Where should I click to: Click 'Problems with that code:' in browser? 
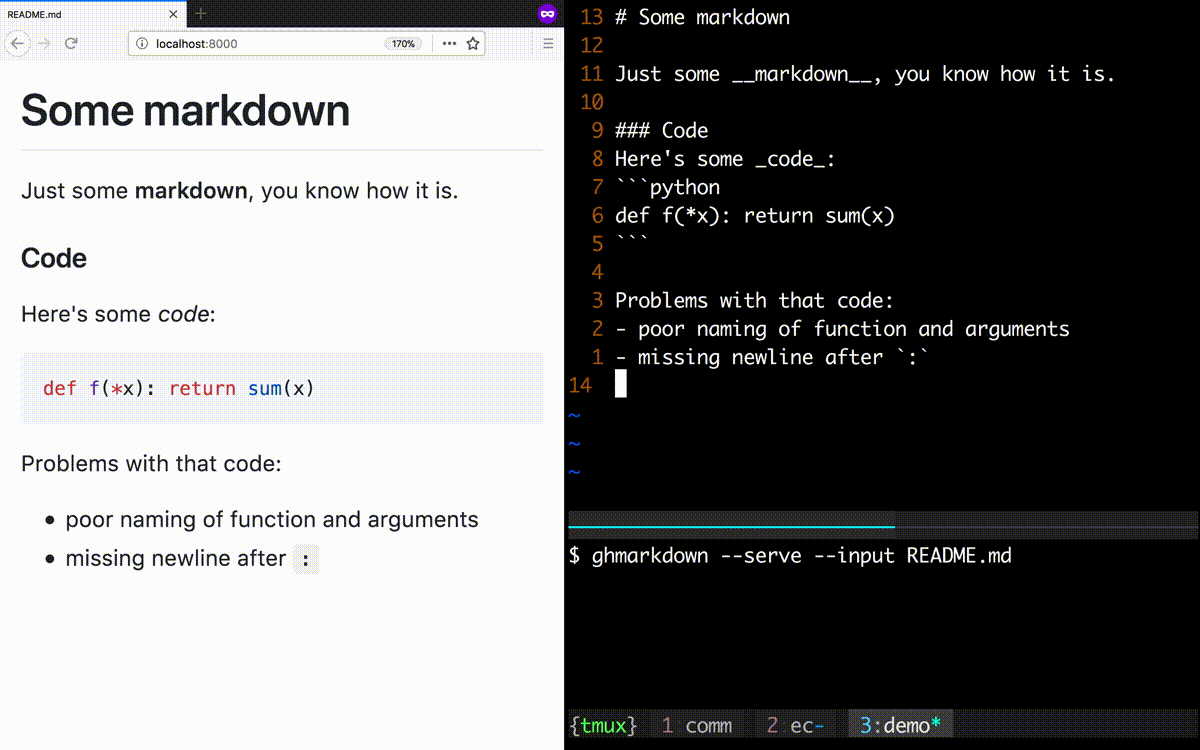[151, 464]
